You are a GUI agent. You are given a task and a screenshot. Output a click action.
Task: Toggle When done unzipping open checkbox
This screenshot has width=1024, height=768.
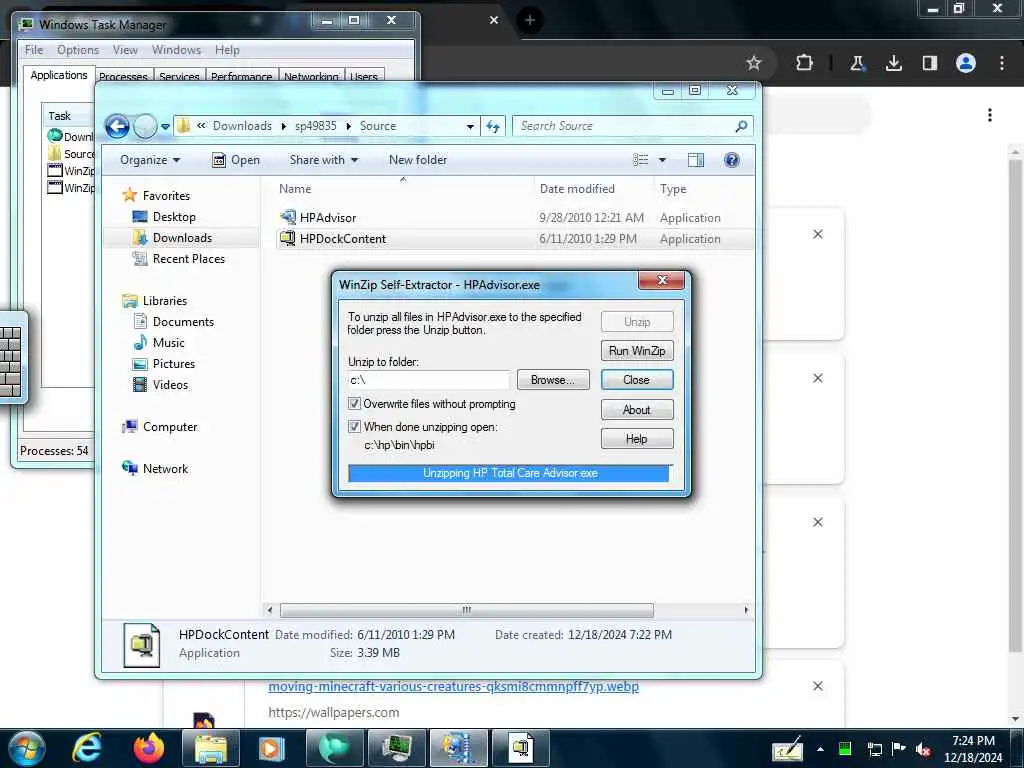tap(355, 426)
